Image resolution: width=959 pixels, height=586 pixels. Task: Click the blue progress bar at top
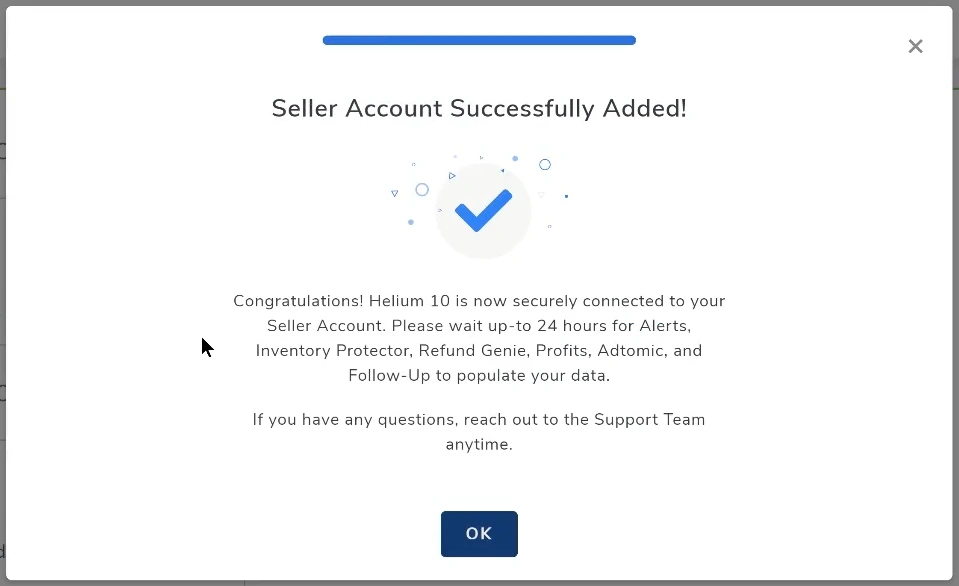[479, 41]
